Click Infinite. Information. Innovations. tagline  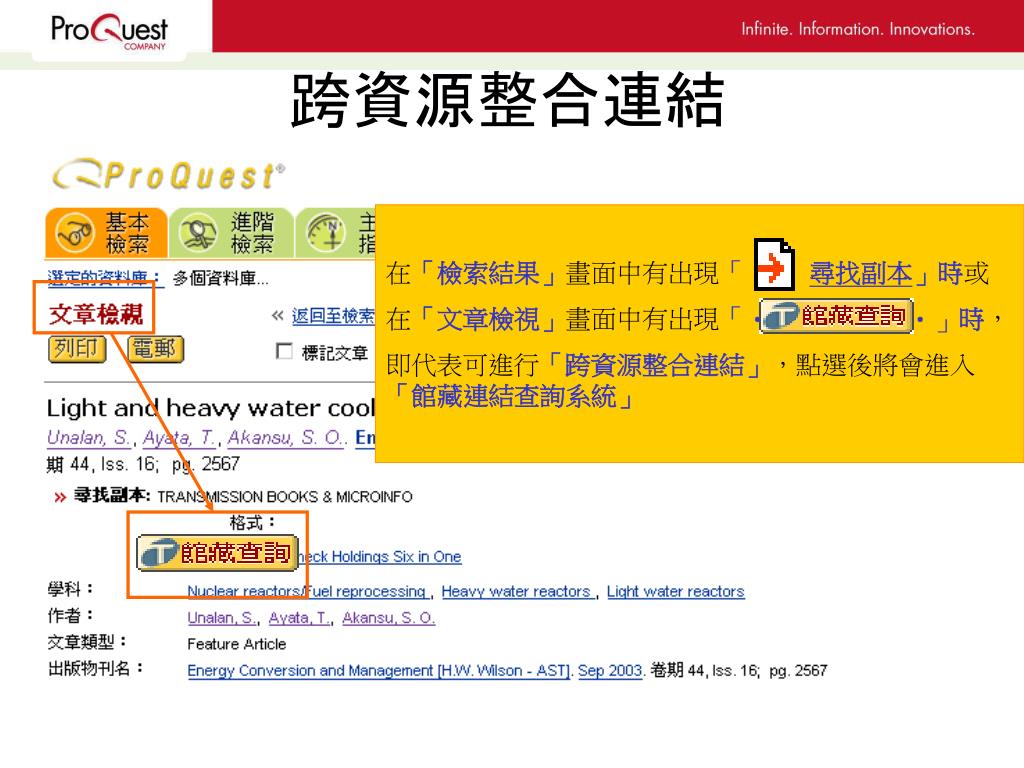pos(857,29)
